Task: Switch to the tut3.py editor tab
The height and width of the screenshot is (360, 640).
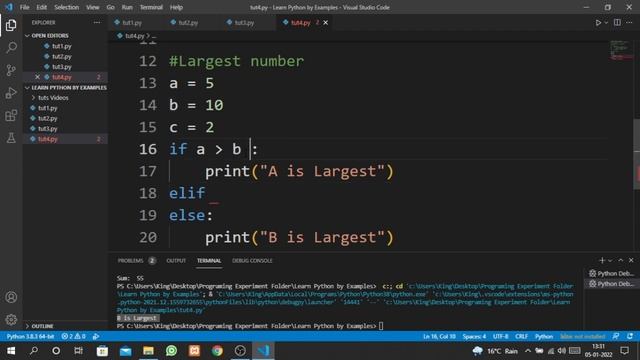Action: (x=244, y=23)
